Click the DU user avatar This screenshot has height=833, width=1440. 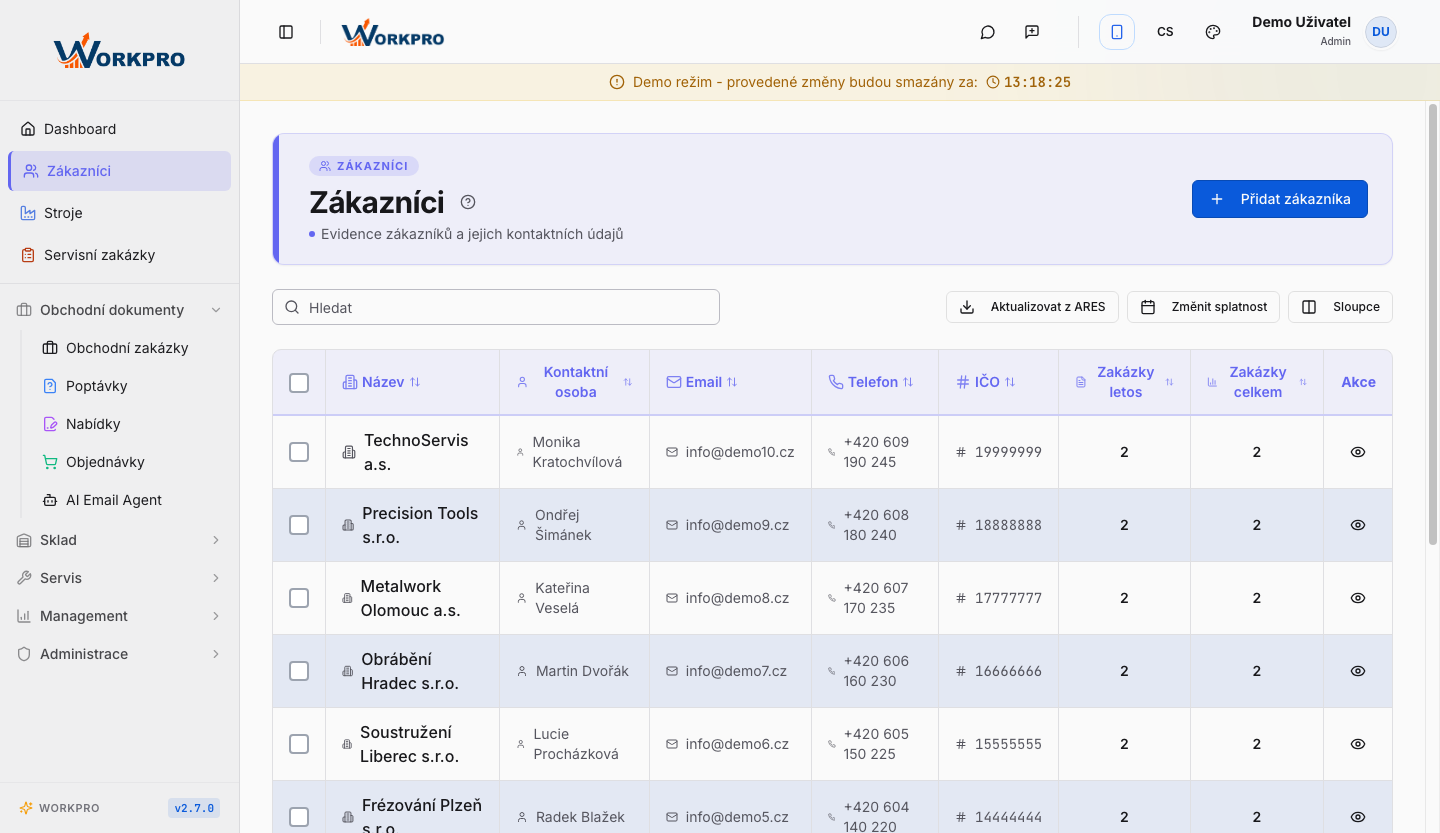(1381, 32)
